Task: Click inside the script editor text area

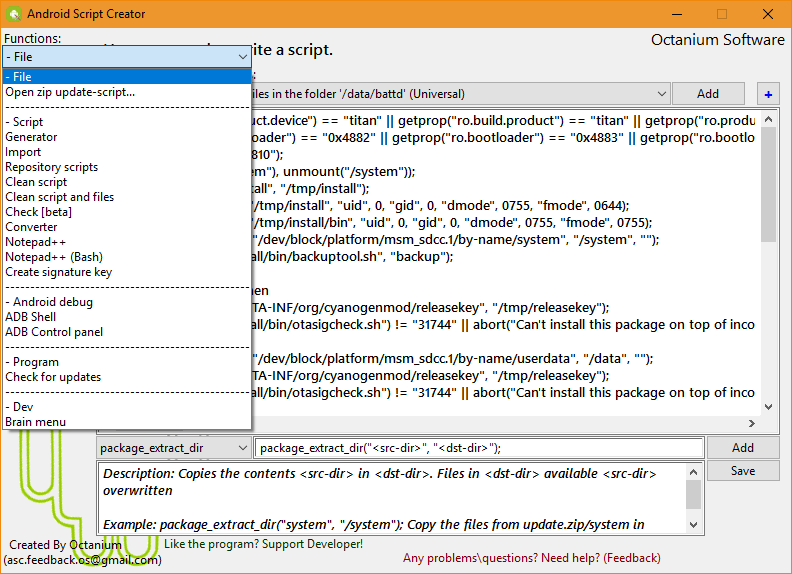Action: pos(505,263)
